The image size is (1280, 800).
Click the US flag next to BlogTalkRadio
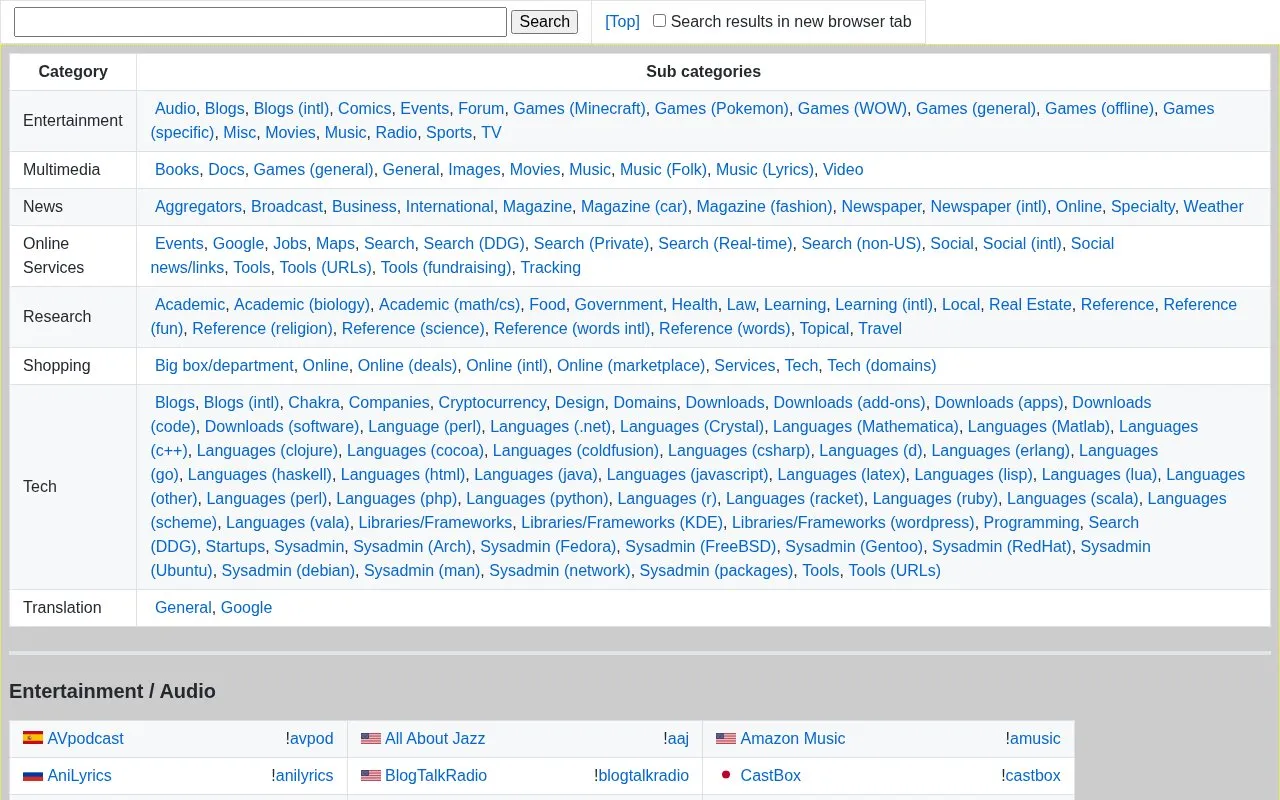pos(371,775)
